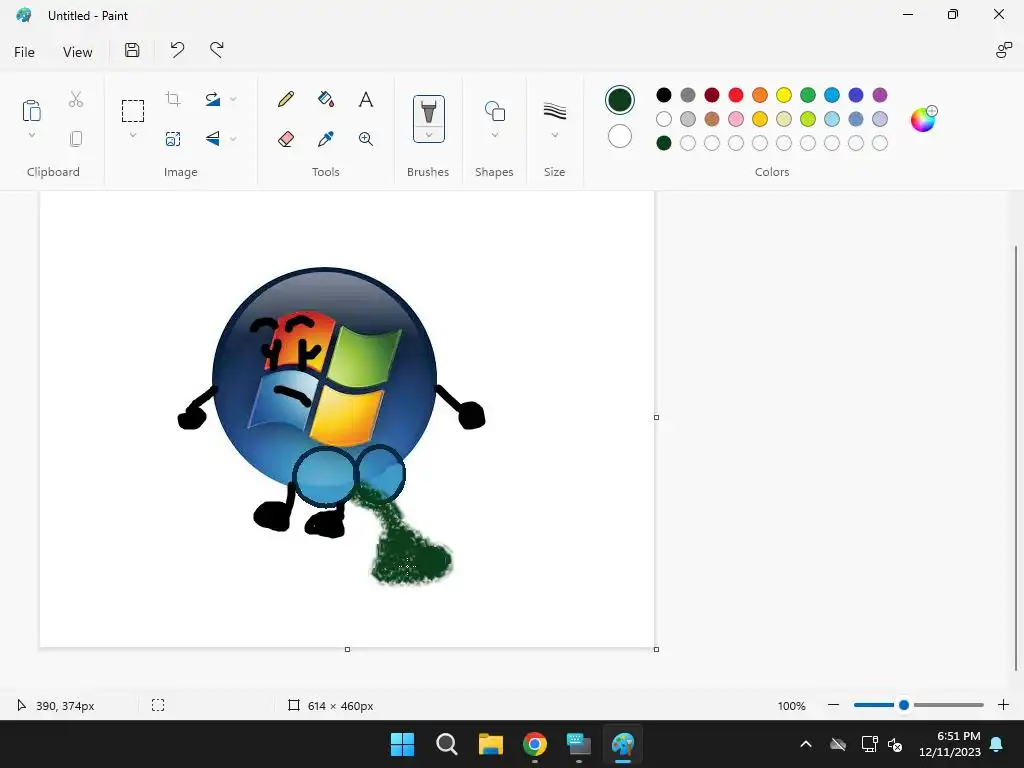This screenshot has height=768, width=1024.
Task: Select Color 1 dark green circle
Action: (x=620, y=100)
